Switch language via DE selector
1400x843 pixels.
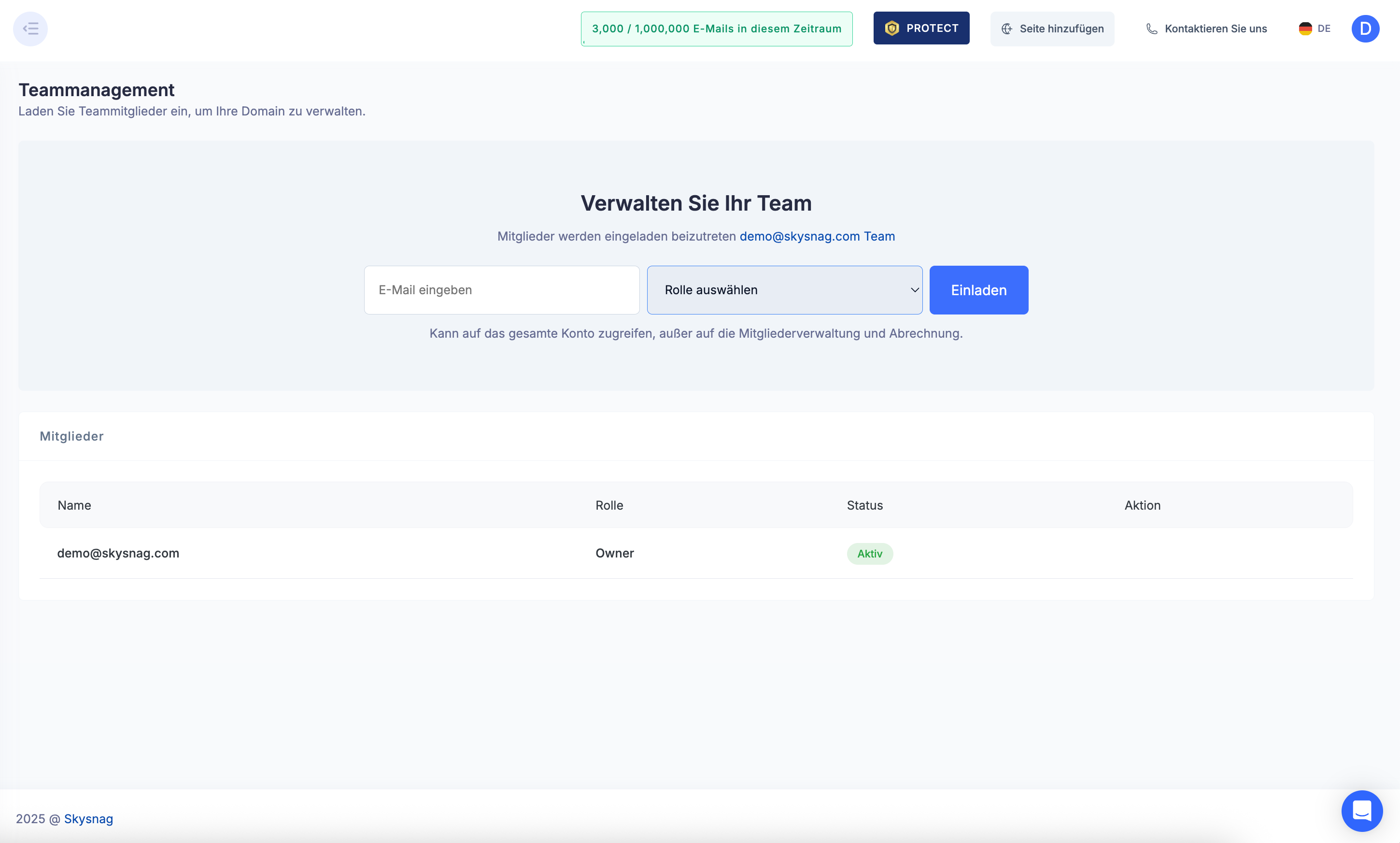(1323, 29)
